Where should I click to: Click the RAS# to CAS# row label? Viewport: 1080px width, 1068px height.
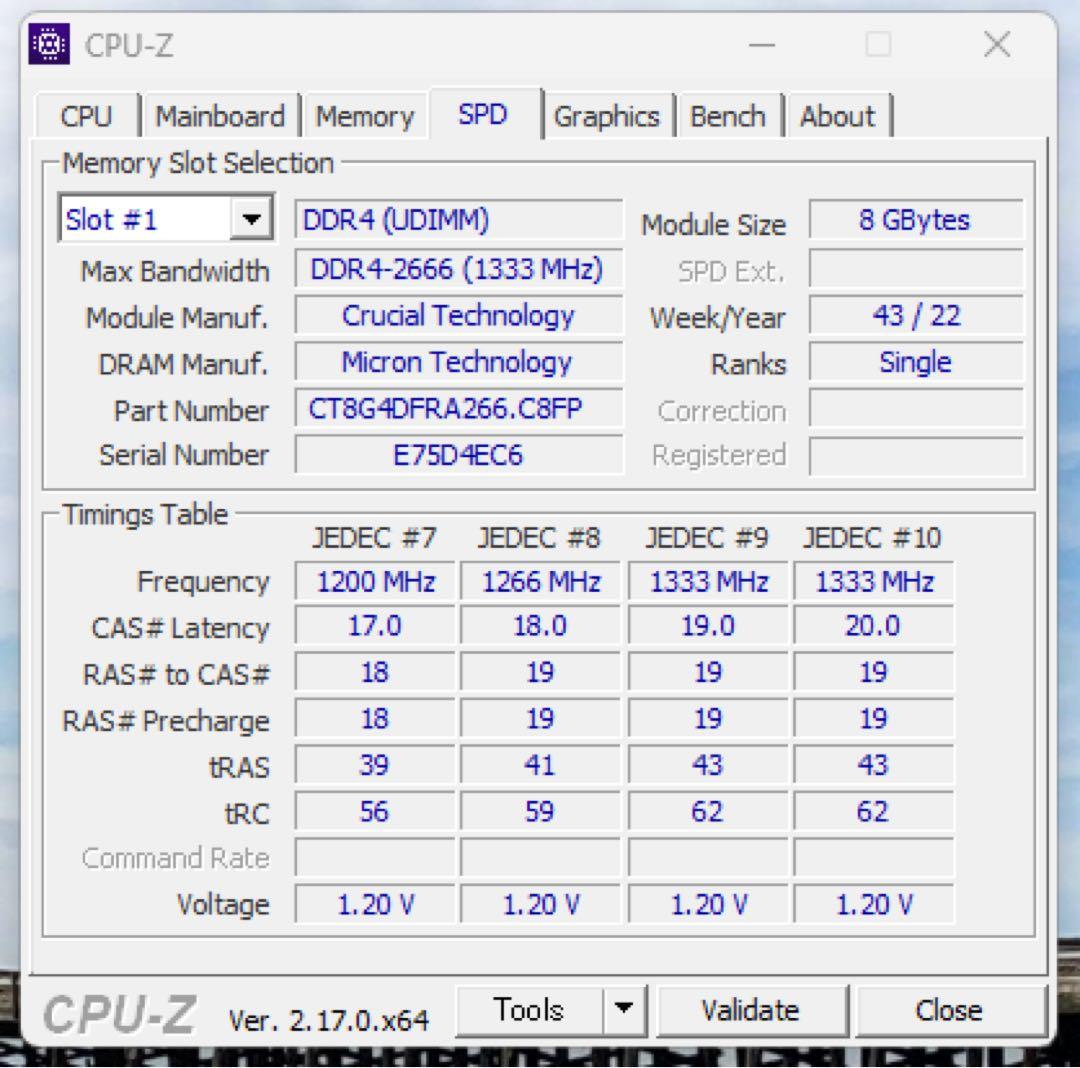176,675
